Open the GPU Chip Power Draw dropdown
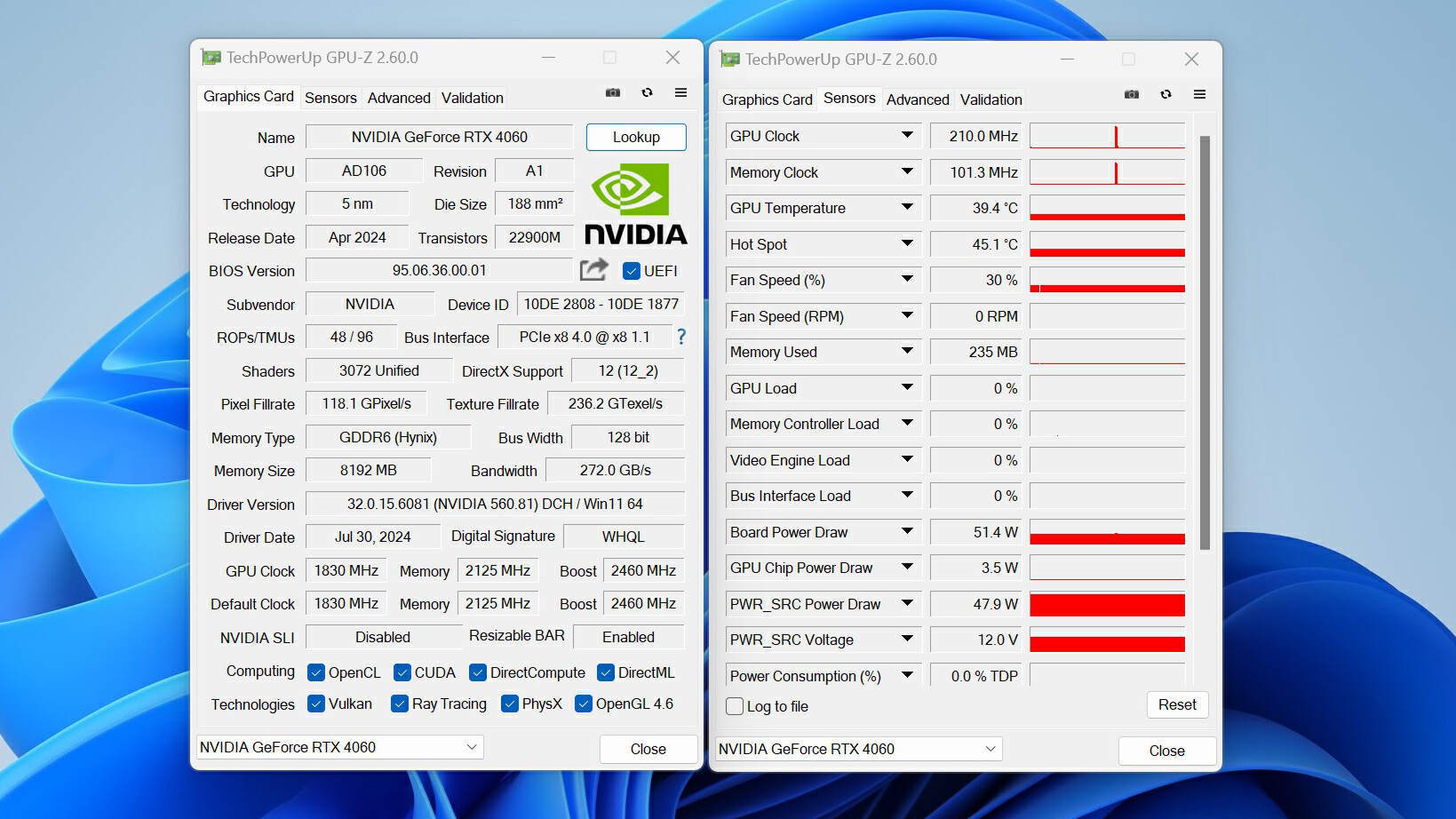 [x=907, y=567]
